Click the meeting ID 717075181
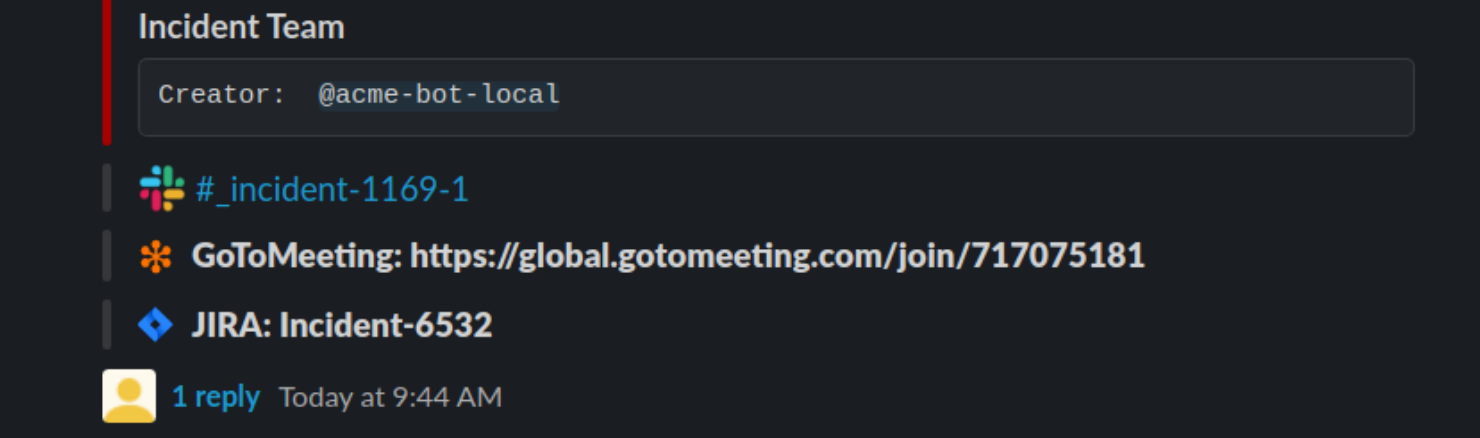Image resolution: width=1480 pixels, height=438 pixels. [1058, 256]
